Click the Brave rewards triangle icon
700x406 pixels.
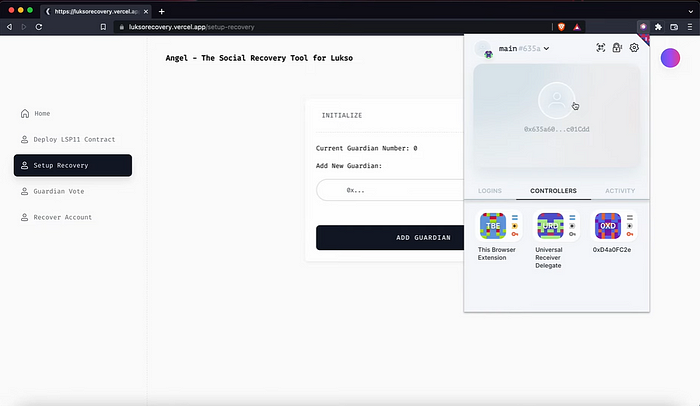(577, 27)
